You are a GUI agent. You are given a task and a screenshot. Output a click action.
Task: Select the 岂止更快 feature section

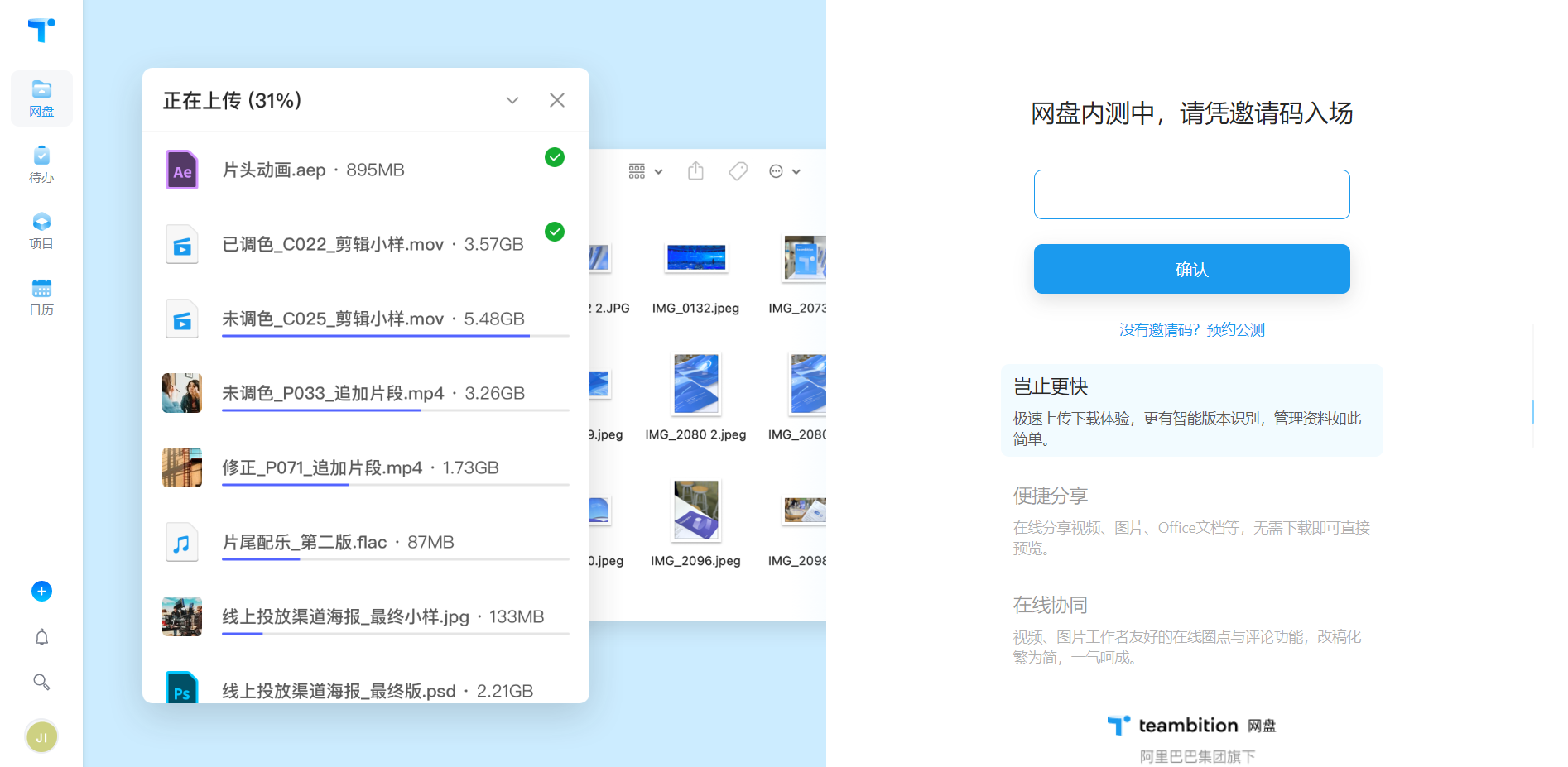[x=1192, y=410]
